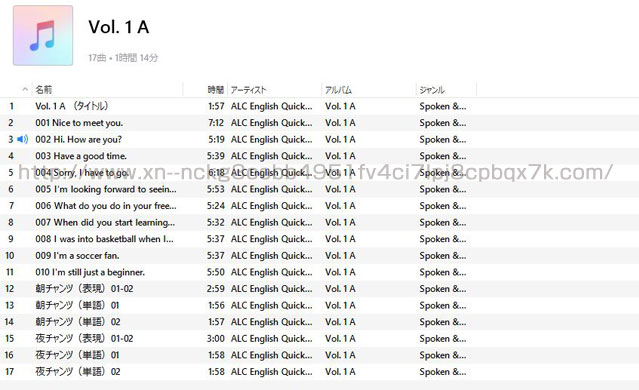Screen dimensions: 639x390
Task: Click the album cell of track 17
Action: point(340,372)
